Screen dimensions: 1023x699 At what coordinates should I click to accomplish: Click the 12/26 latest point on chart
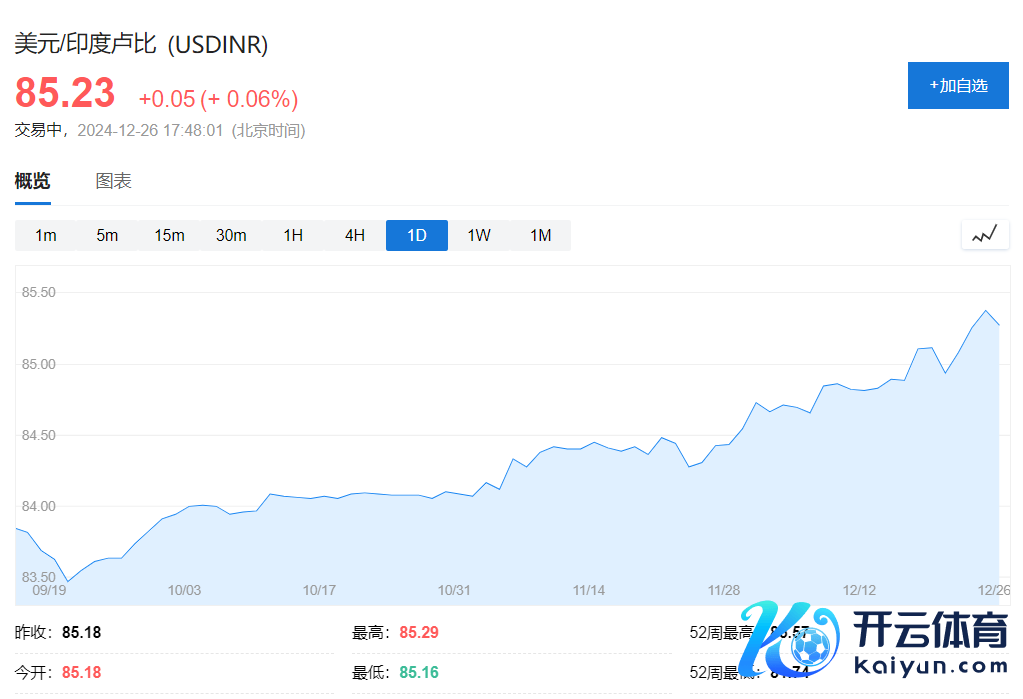pyautogui.click(x=998, y=325)
